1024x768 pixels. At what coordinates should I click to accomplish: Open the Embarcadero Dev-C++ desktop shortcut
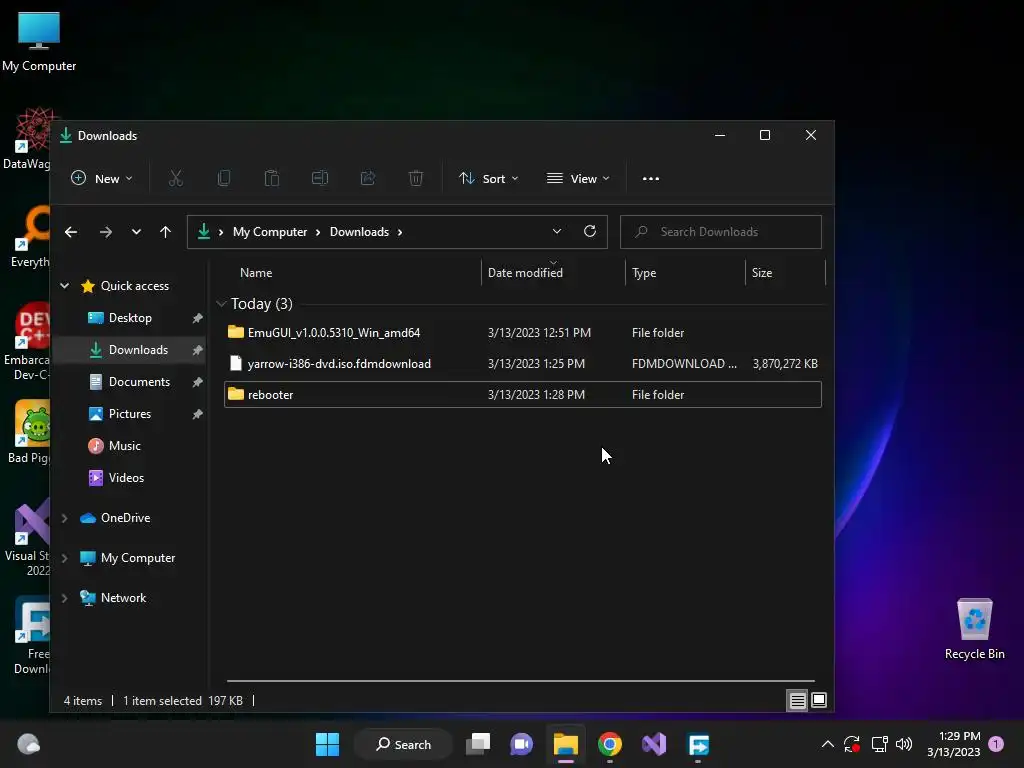pos(27,342)
